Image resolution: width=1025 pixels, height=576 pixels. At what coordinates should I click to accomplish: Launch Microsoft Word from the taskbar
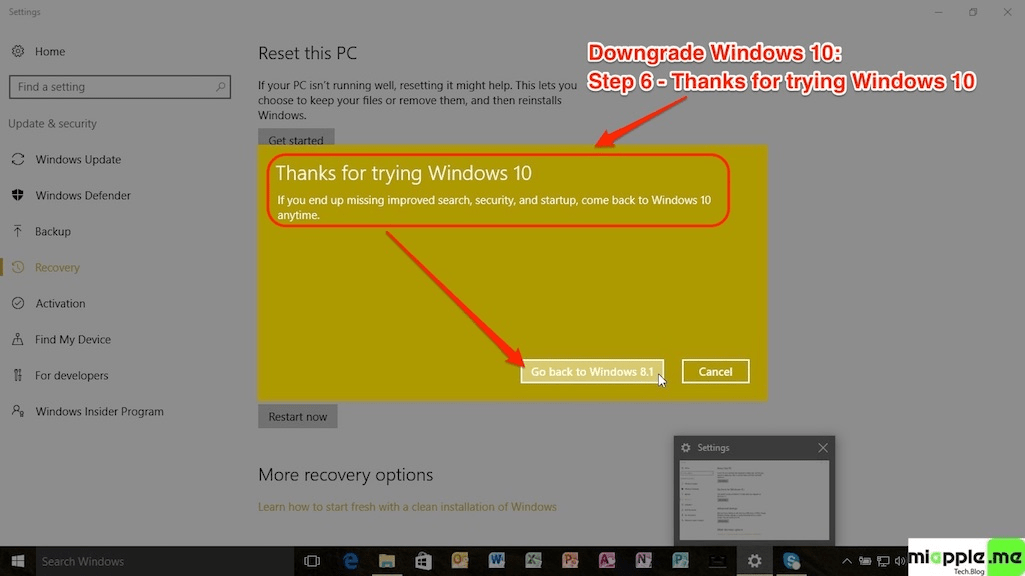(494, 561)
